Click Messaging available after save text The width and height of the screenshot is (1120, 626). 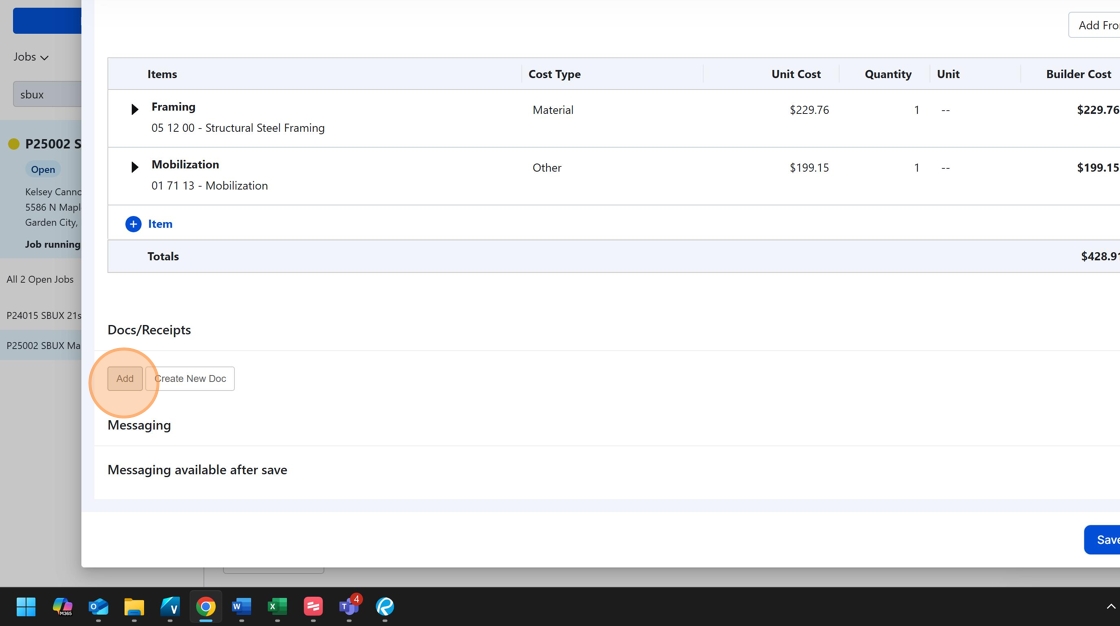197,470
